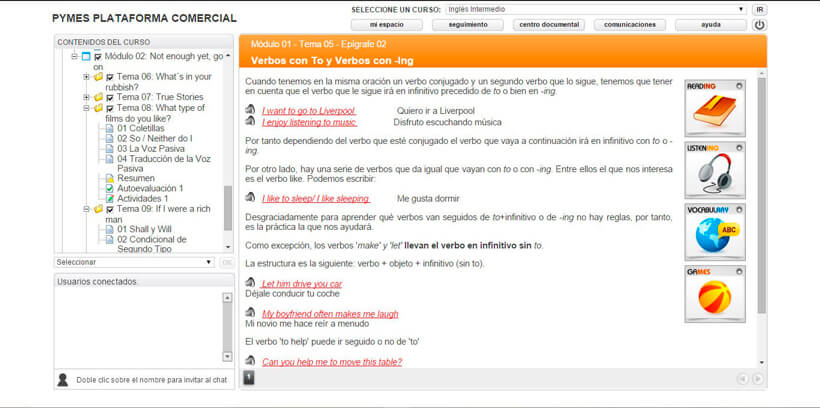Click the chat user silhouette icon
Image resolution: width=820 pixels, height=408 pixels.
pos(63,380)
